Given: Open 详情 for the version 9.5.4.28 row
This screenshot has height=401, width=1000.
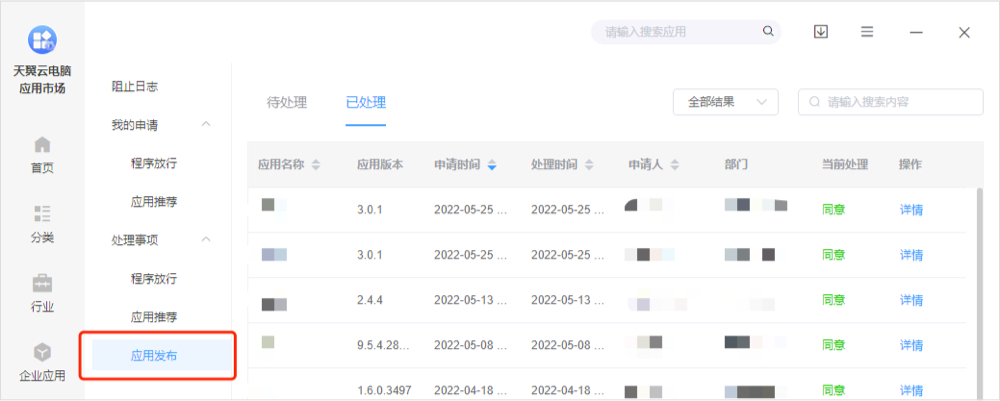Looking at the screenshot, I should coord(911,345).
